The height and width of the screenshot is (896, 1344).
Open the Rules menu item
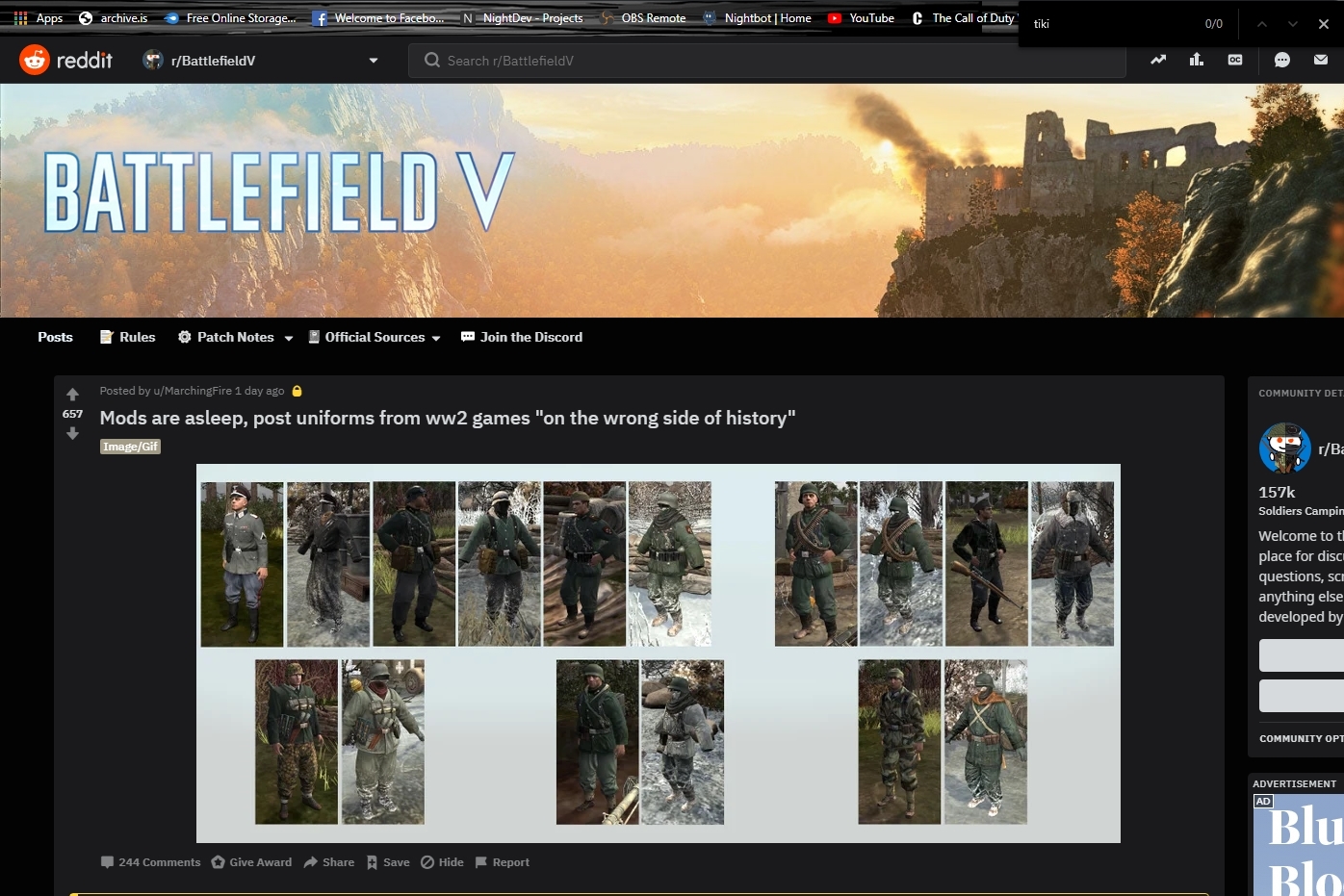(x=127, y=337)
